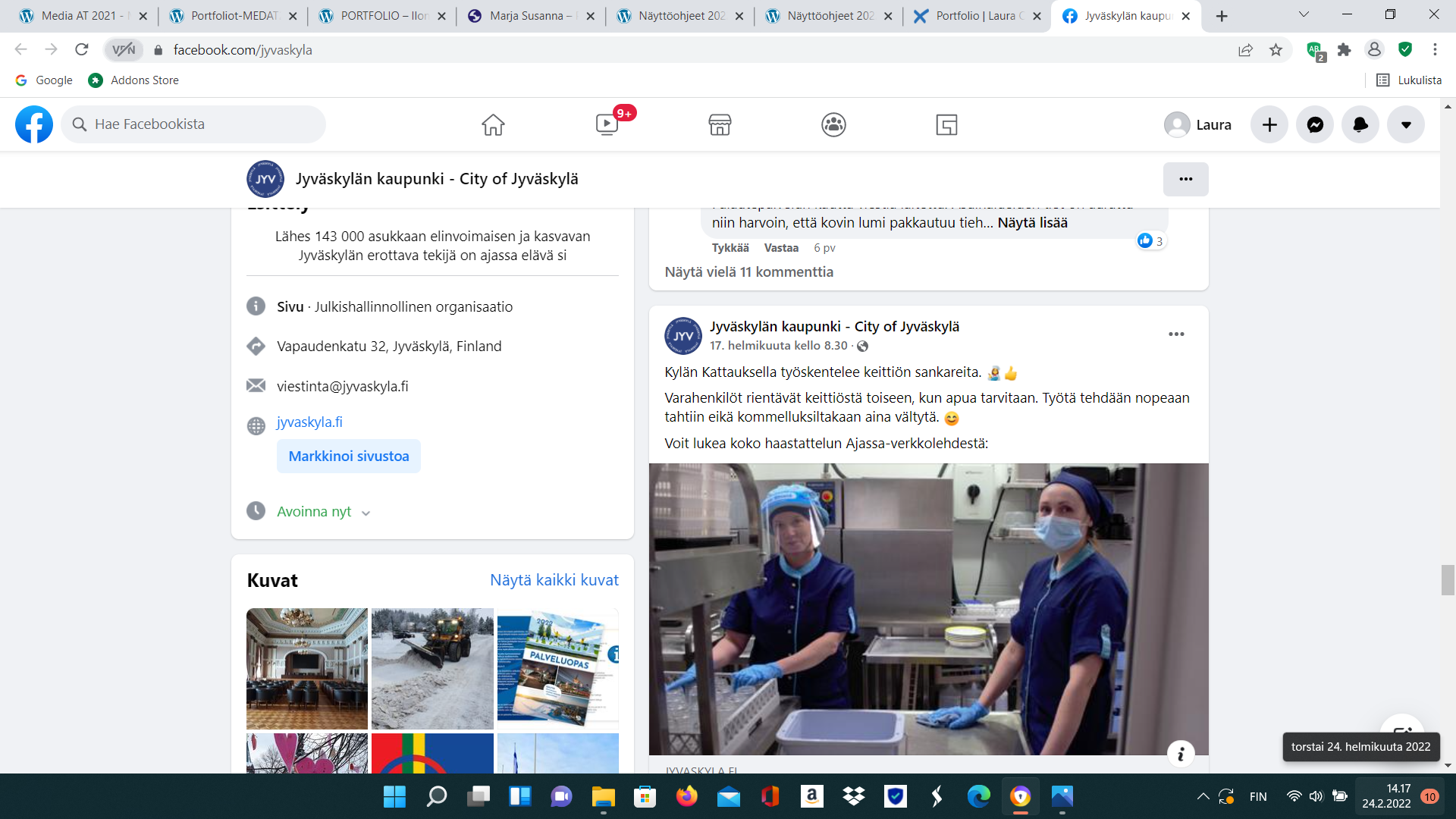
Task: Click the Hae Facebookista search field
Action: tap(193, 124)
